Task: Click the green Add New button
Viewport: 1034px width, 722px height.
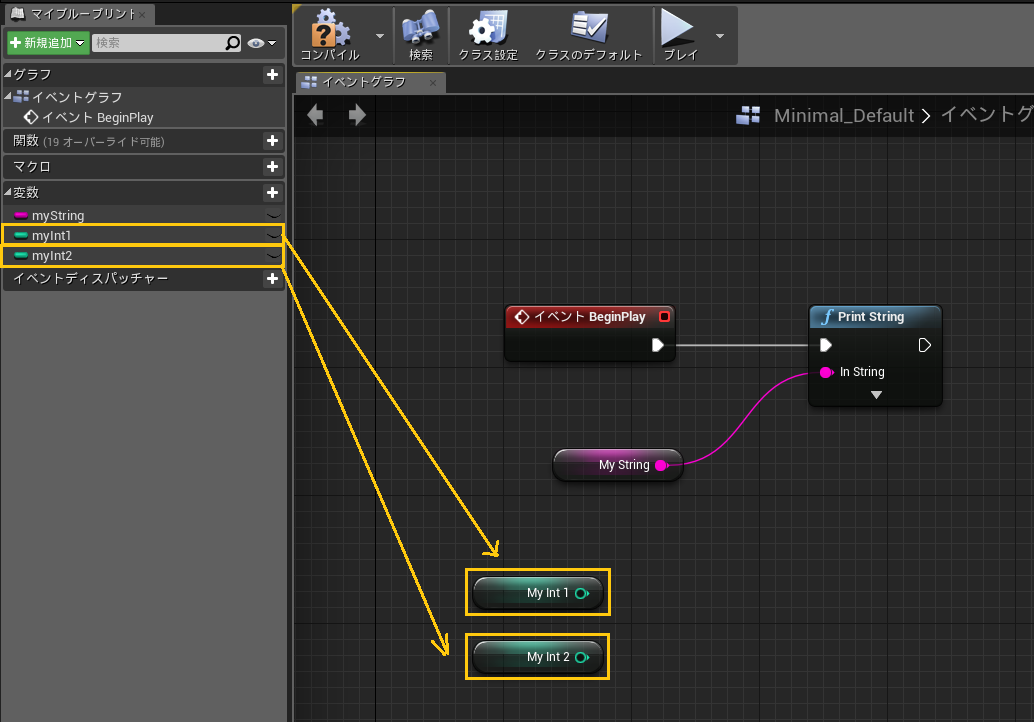Action: 48,43
